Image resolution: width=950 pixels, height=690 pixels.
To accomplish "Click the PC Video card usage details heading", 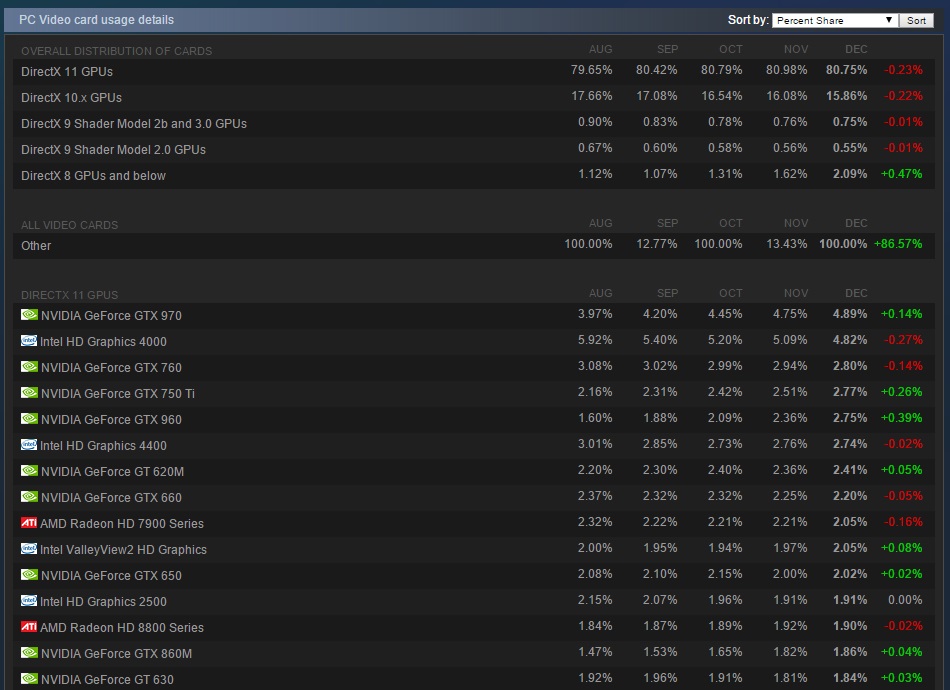I will pos(96,20).
